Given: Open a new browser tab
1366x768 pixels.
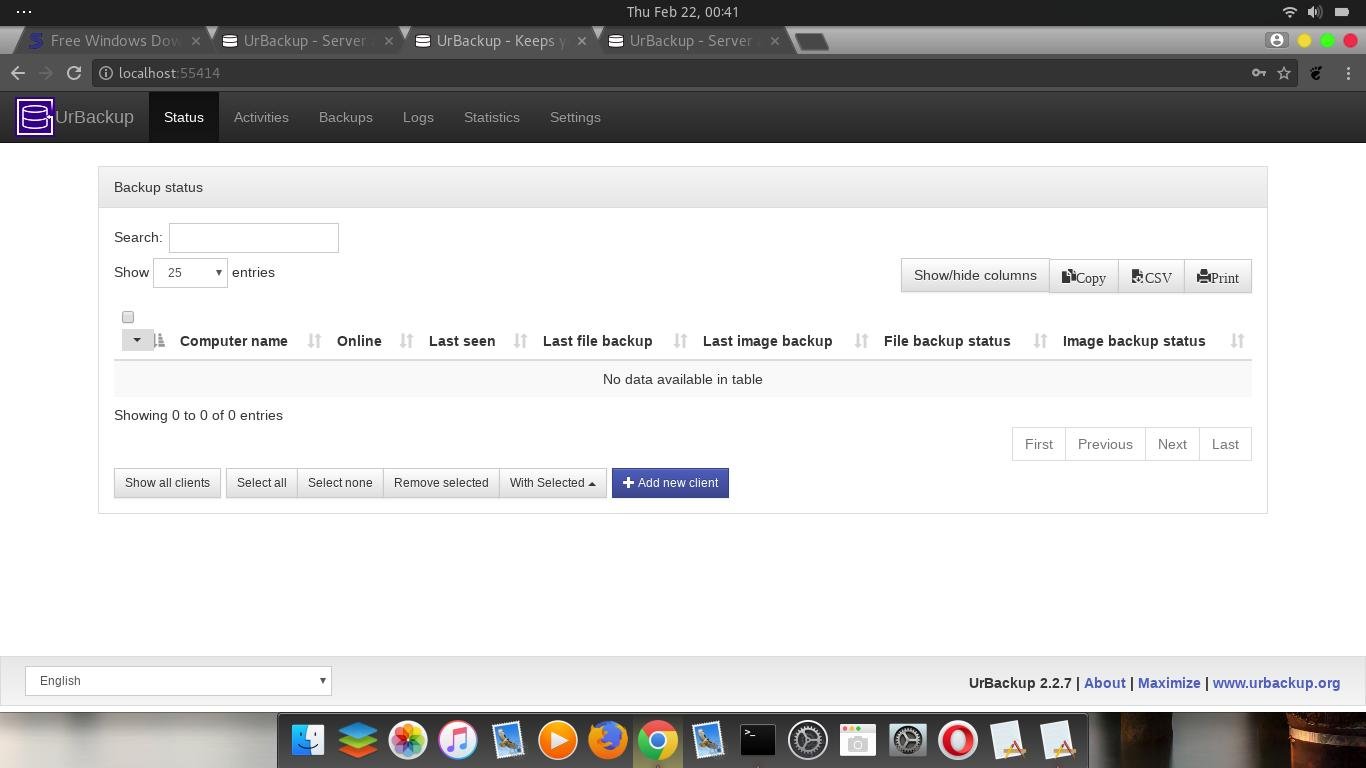Looking at the screenshot, I should (x=812, y=41).
